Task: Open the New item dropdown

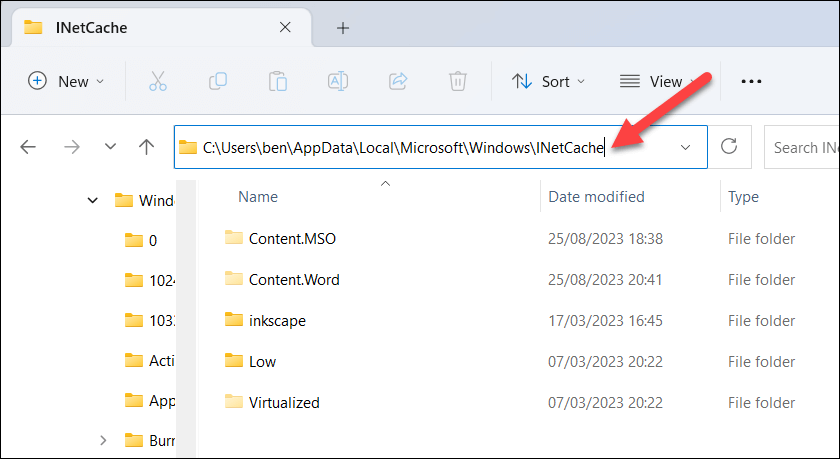Action: pyautogui.click(x=65, y=81)
